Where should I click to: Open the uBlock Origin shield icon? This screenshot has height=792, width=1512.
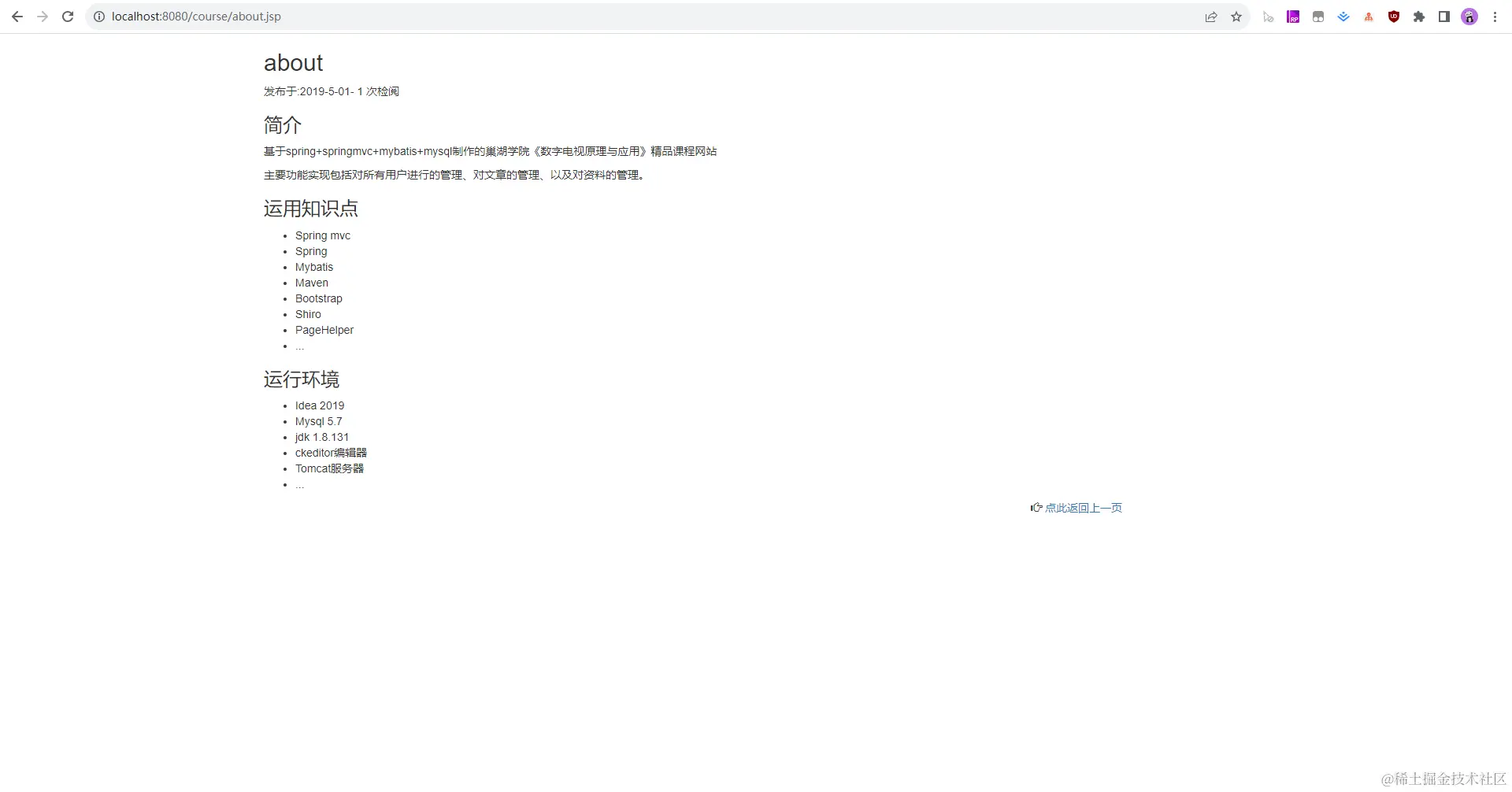click(x=1394, y=16)
